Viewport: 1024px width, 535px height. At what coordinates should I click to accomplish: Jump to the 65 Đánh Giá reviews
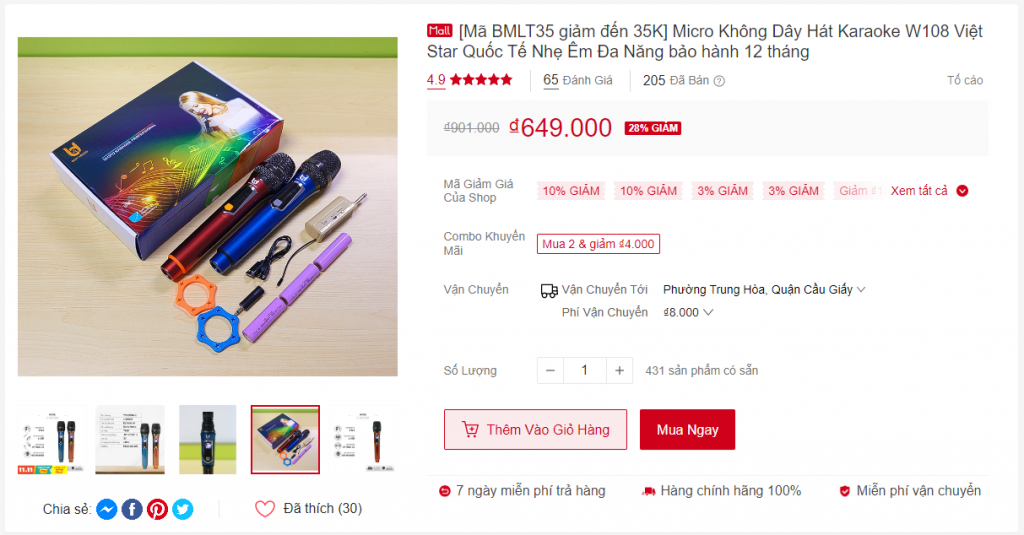coord(578,80)
